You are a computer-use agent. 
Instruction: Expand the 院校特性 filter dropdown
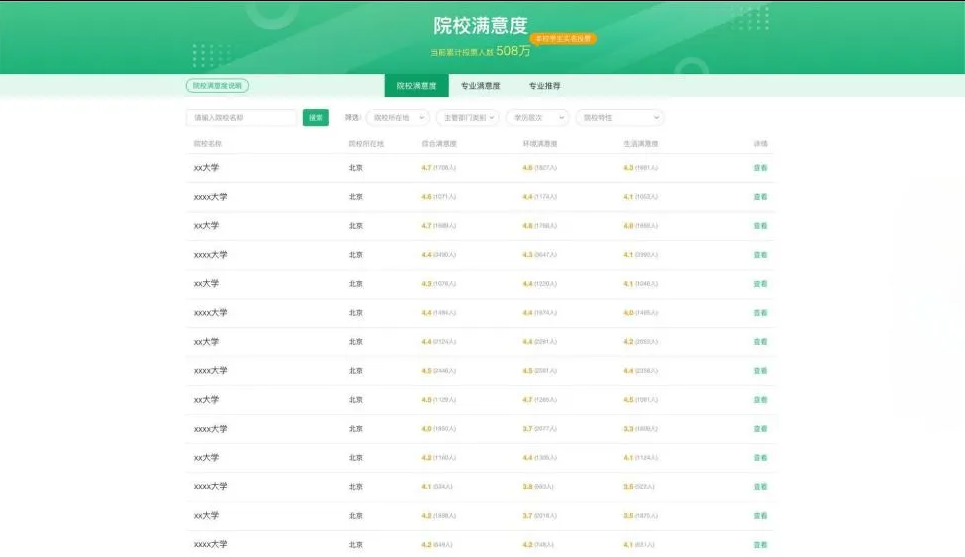click(619, 118)
